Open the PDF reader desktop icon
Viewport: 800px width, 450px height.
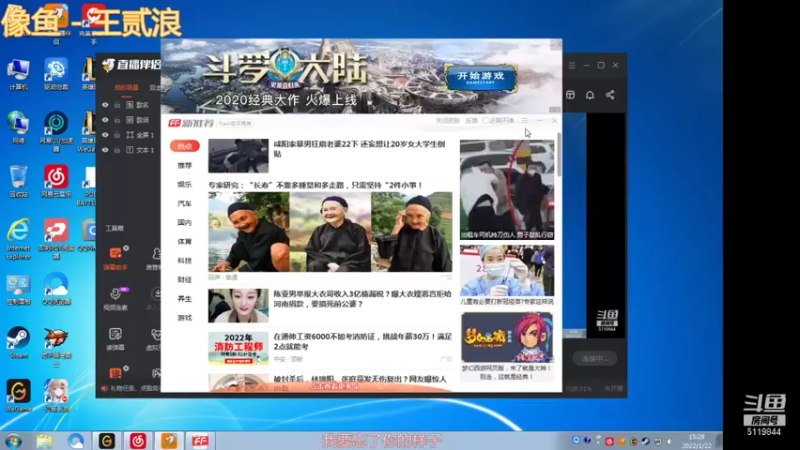(x=56, y=239)
